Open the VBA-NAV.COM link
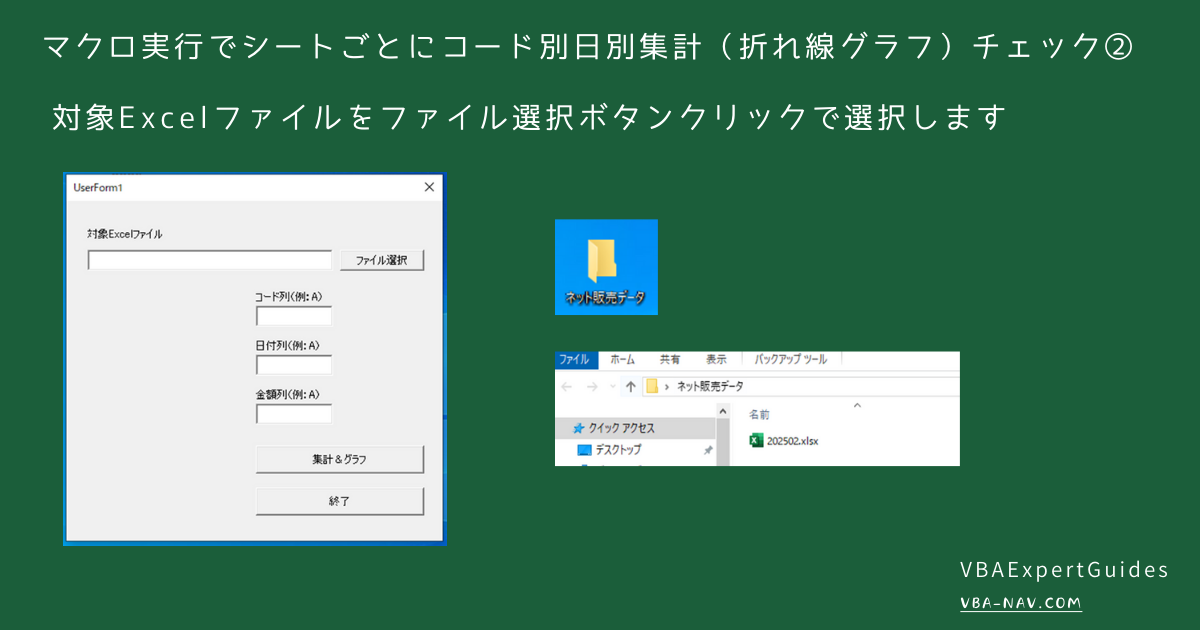This screenshot has width=1200, height=630. point(1020,603)
